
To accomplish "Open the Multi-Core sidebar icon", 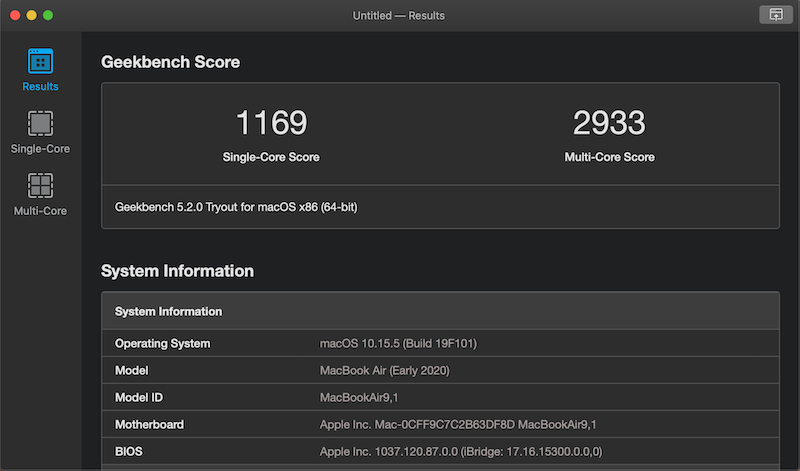I will pyautogui.click(x=40, y=185).
